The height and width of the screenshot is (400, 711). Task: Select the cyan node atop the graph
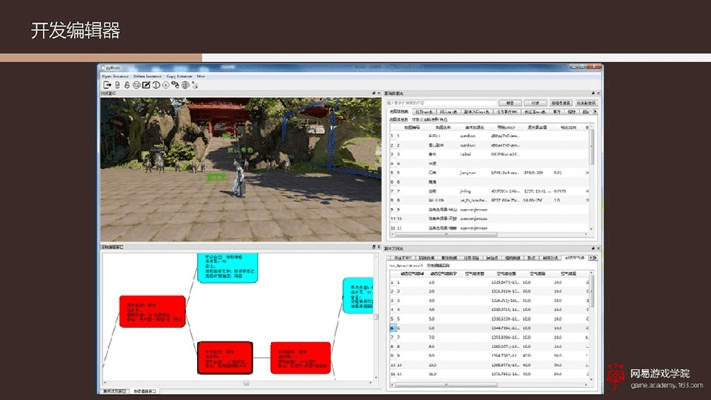point(228,268)
